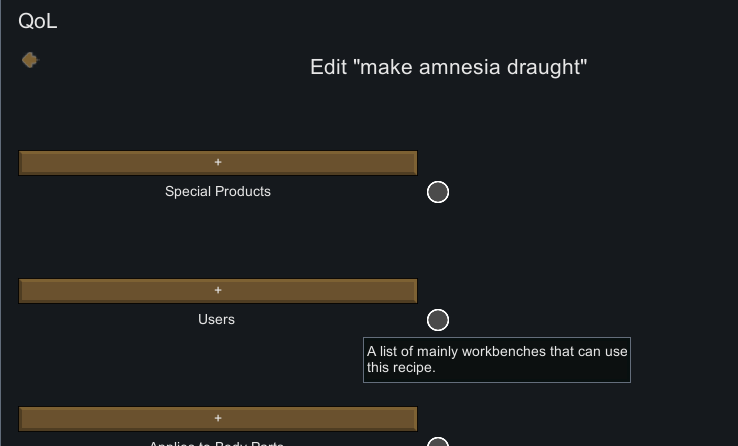
Task: Click the help circle beside Special Products
Action: 438,192
